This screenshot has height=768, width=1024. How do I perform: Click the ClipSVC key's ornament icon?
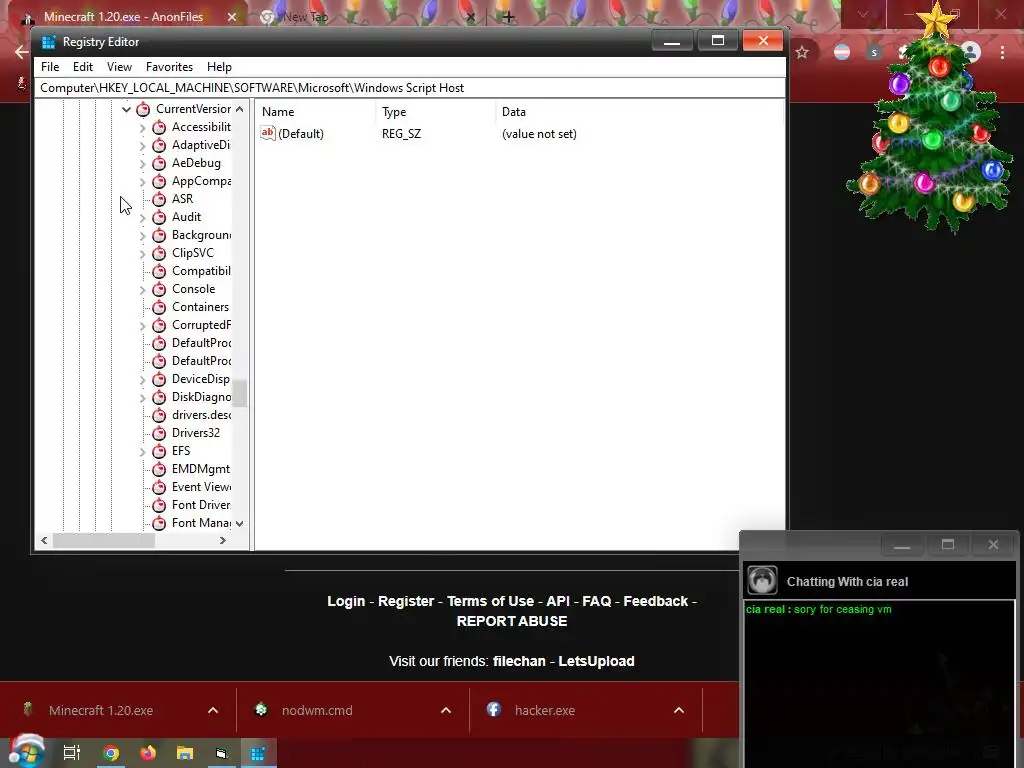tap(159, 253)
